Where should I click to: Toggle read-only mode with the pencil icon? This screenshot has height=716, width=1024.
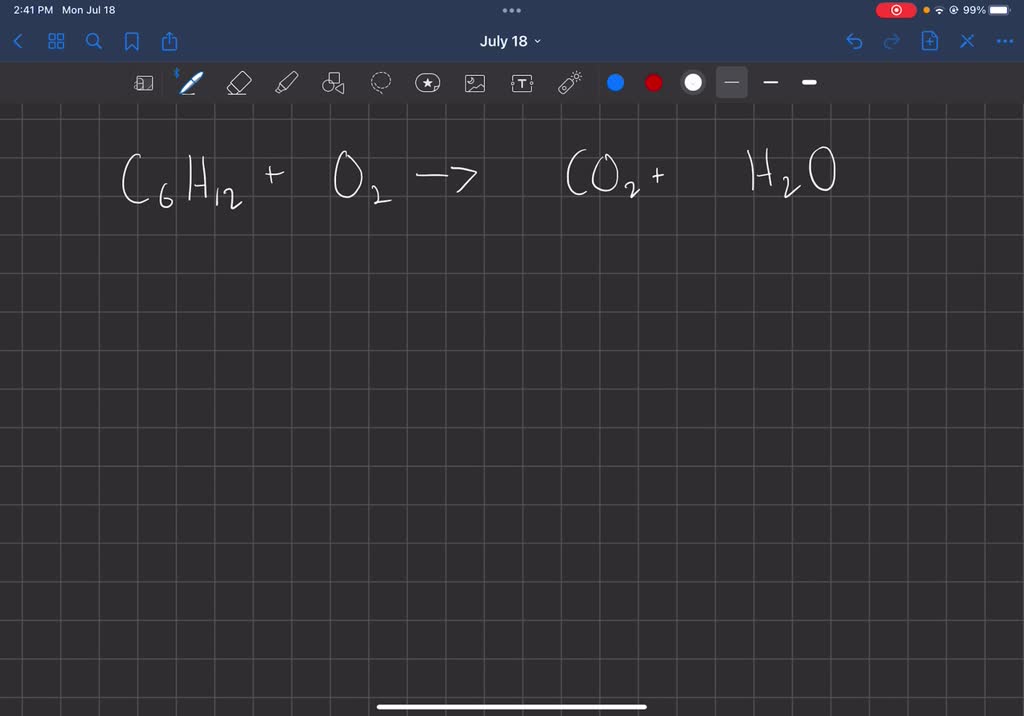144,83
